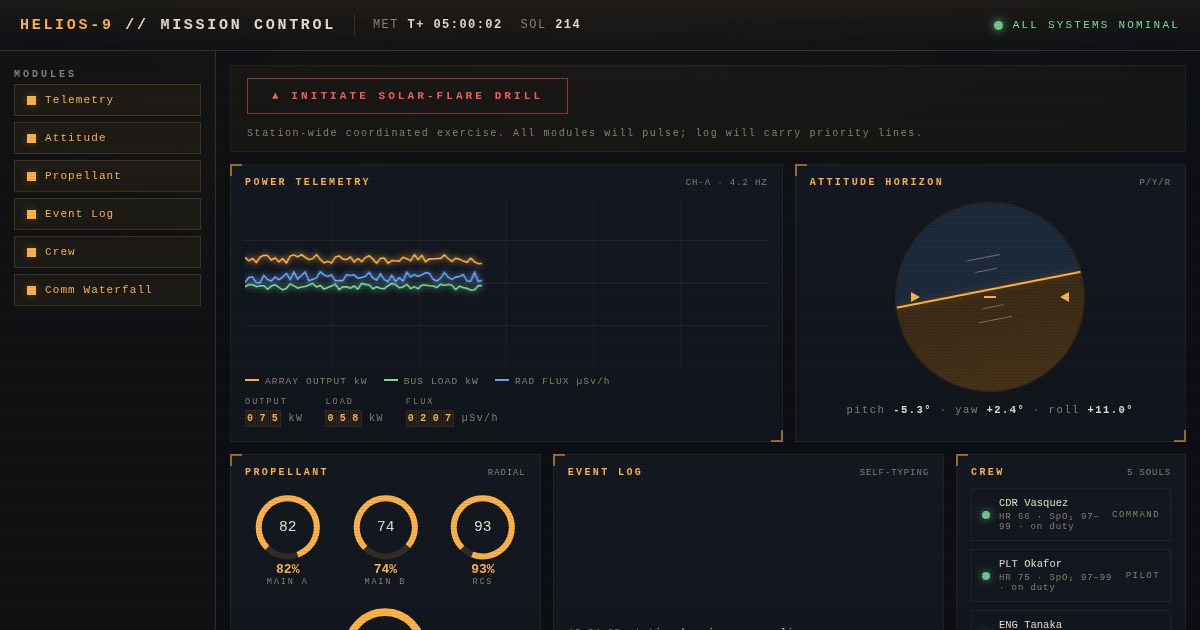Click the ATTITUDE HORIZON panel title
Image resolution: width=1200 pixels, height=630 pixels.
click(x=877, y=183)
